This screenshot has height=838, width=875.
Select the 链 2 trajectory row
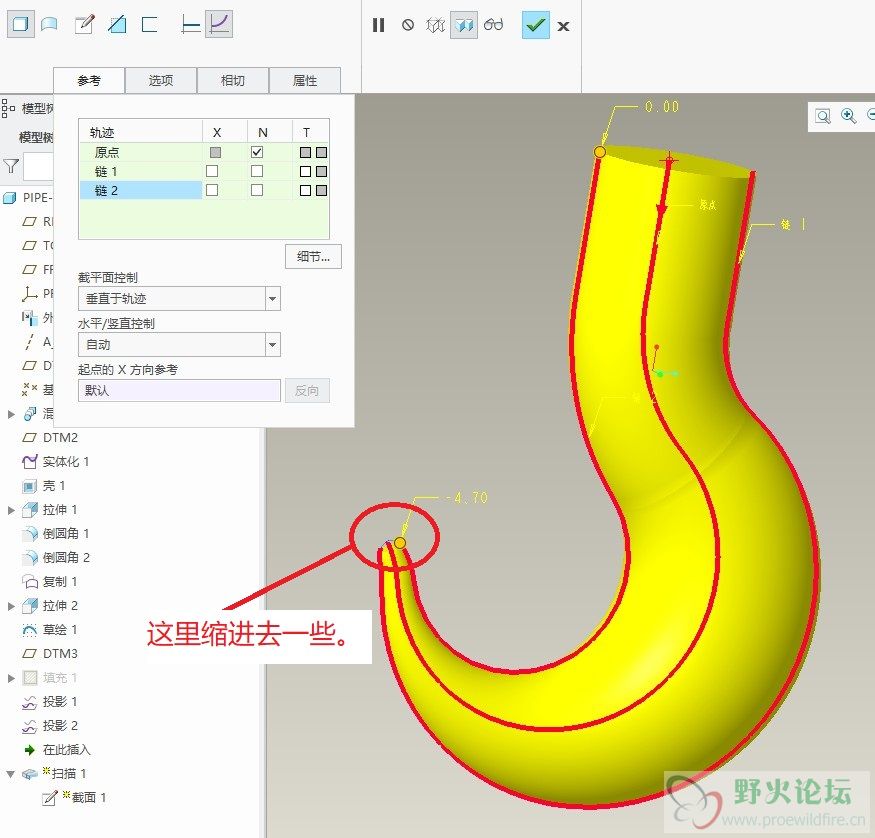[204, 190]
